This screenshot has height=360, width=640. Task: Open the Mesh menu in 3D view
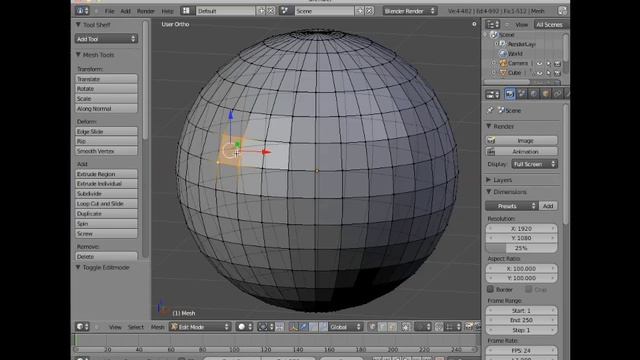tap(157, 327)
